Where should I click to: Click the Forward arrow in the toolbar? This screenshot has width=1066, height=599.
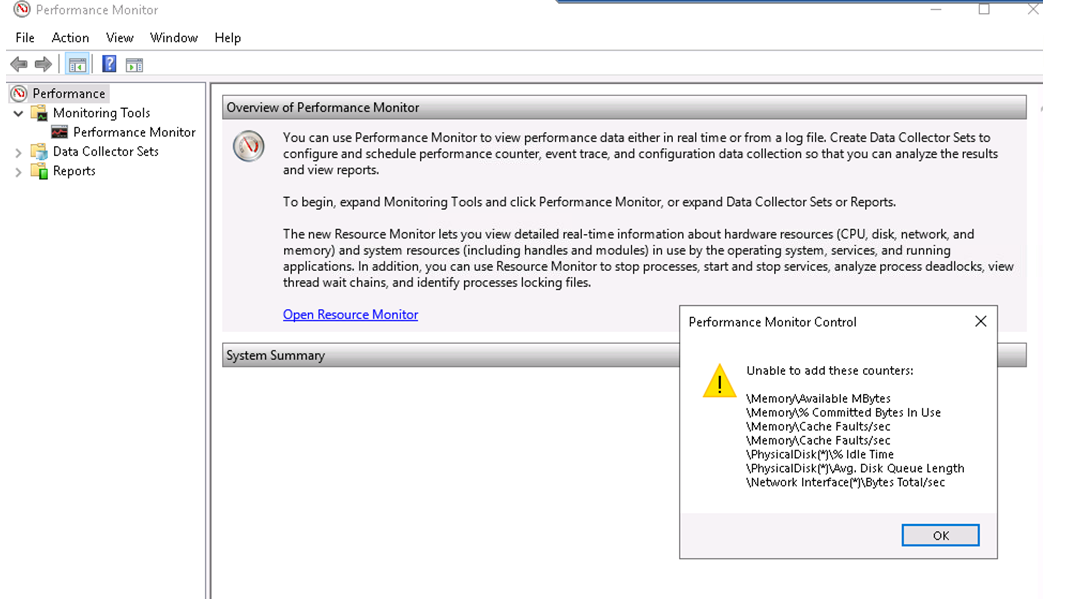click(43, 64)
